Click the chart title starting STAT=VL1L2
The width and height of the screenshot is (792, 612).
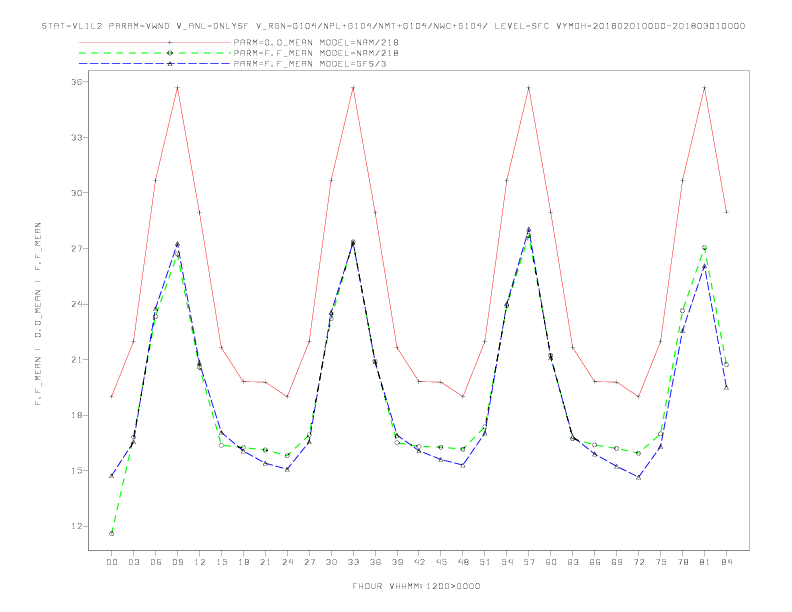click(393, 26)
